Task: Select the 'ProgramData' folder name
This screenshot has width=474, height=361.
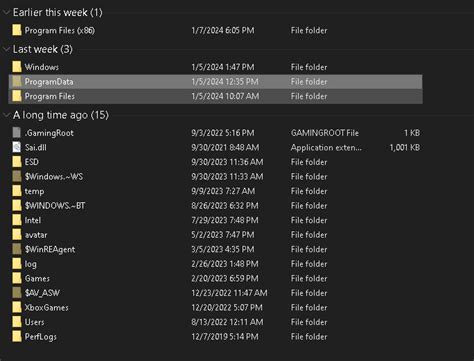Action: pos(49,82)
